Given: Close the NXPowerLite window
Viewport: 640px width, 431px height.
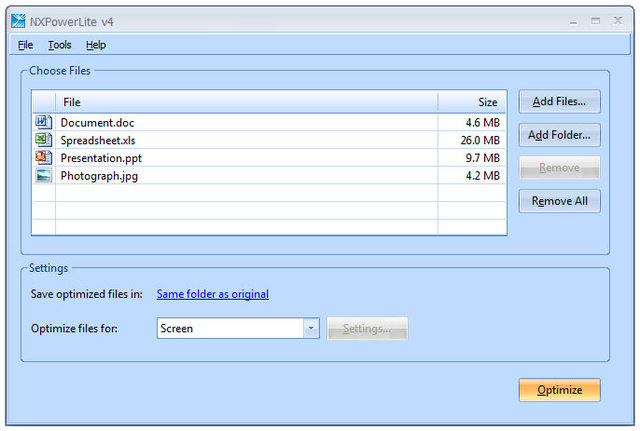Looking at the screenshot, I should [x=618, y=20].
